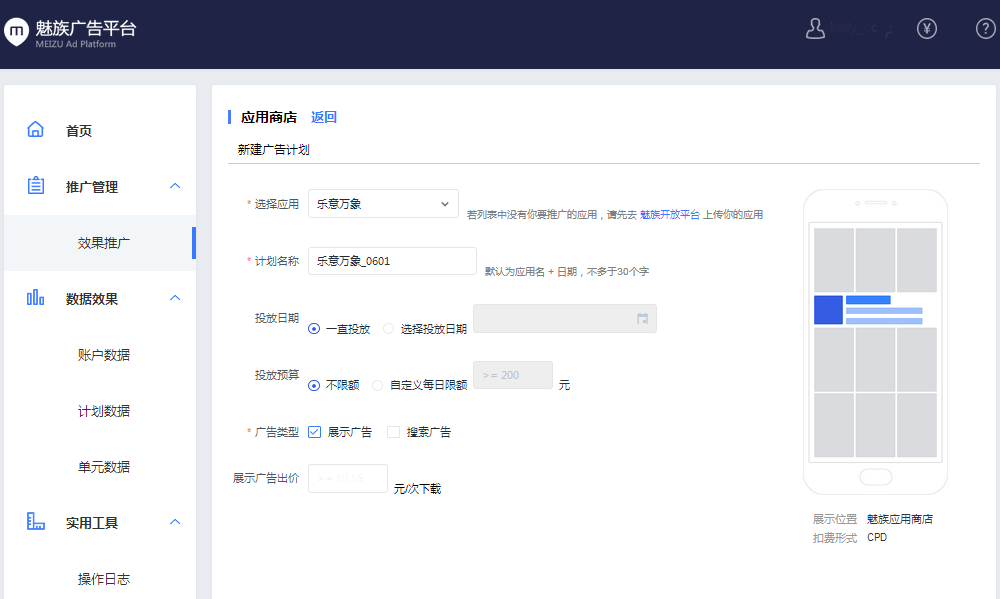Collapse the 推广管理 section
Viewport: 1000px width, 599px height.
point(174,186)
